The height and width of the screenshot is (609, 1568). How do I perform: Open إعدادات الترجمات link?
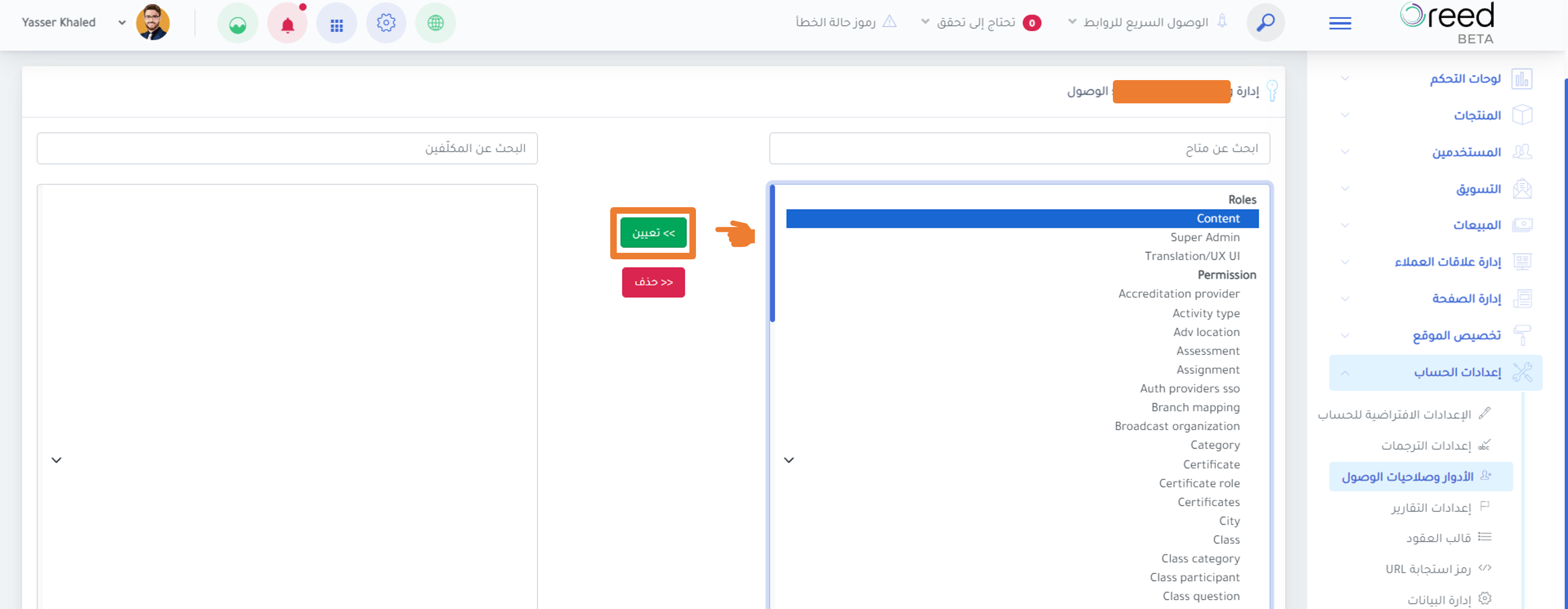tap(1426, 445)
